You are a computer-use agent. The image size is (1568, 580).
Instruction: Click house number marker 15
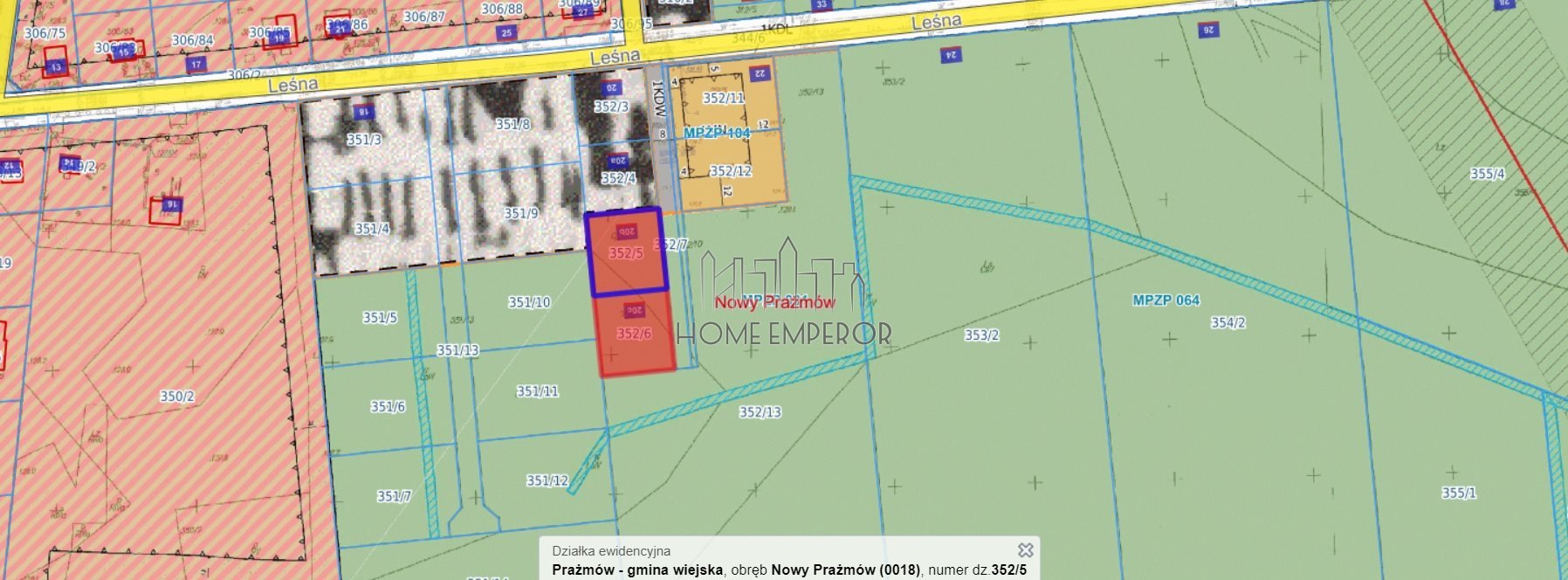point(123,52)
